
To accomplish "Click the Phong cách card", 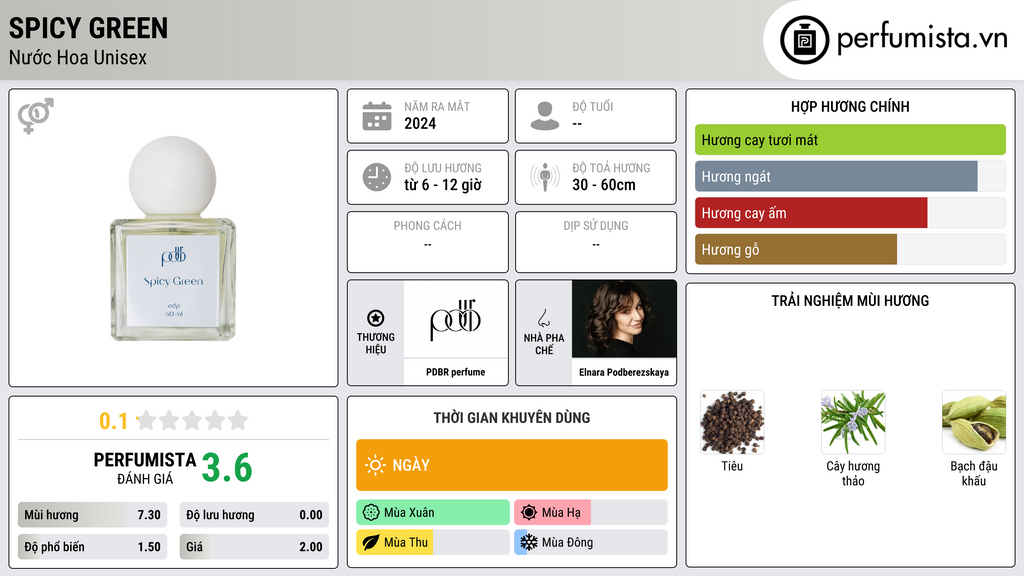I will click(428, 242).
